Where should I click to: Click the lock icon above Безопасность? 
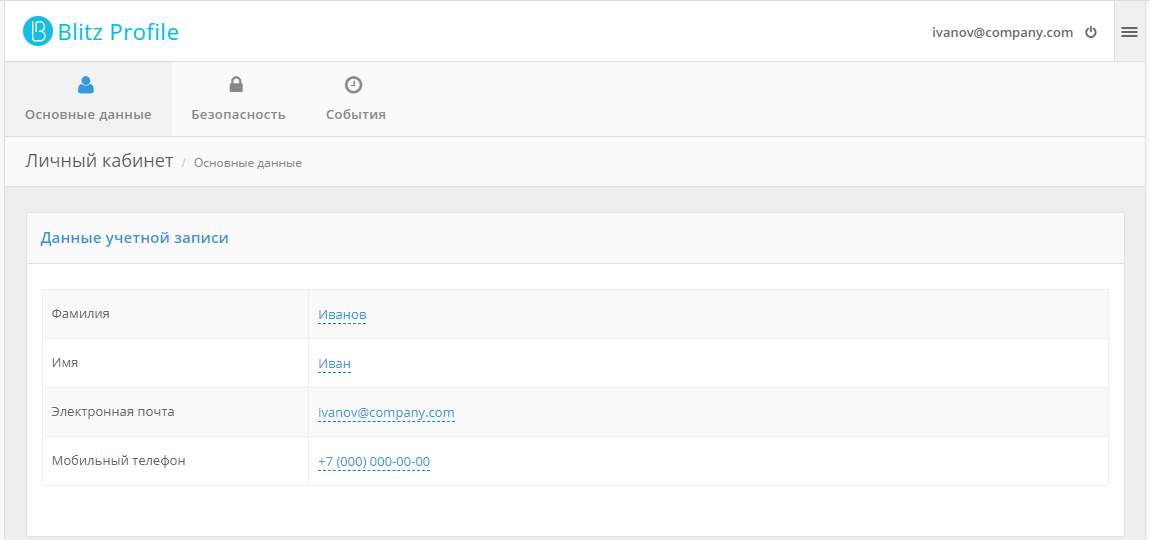(x=236, y=85)
